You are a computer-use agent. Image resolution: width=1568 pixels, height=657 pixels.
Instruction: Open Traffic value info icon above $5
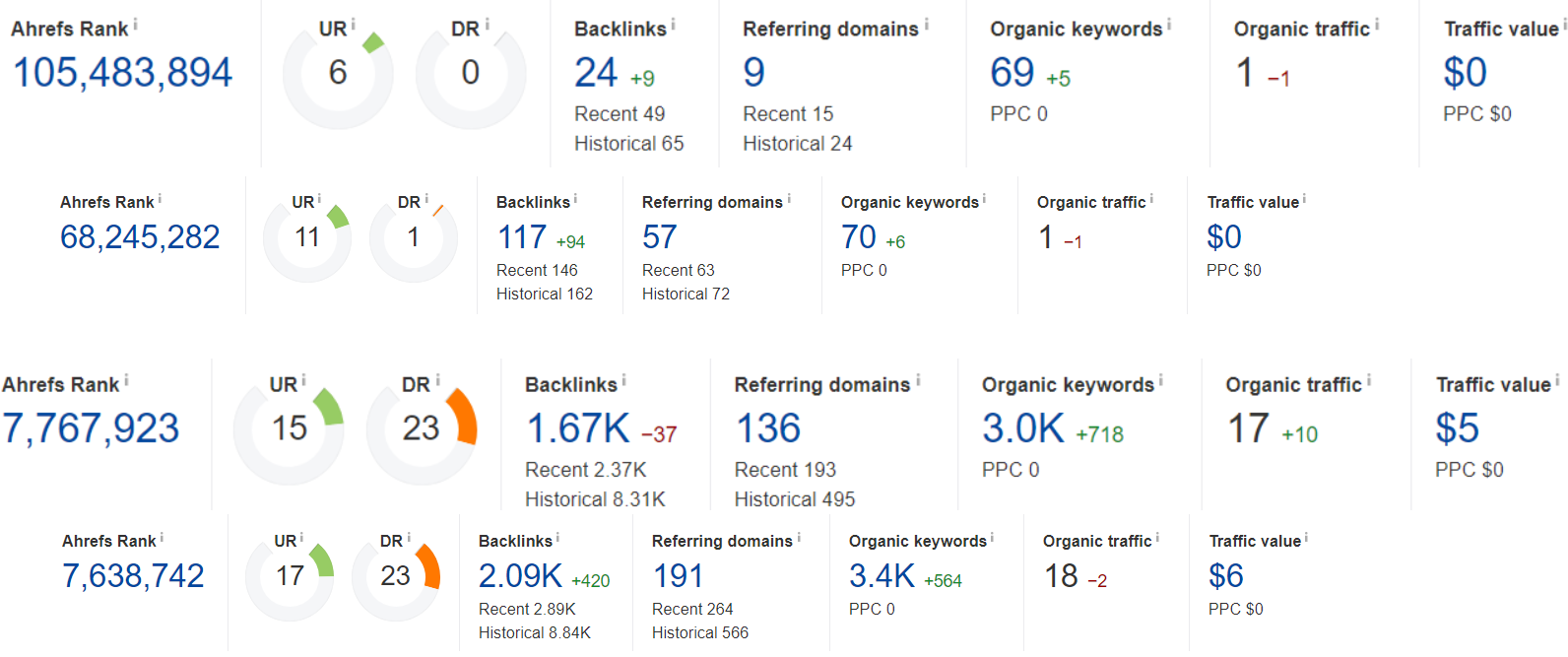1557,380
